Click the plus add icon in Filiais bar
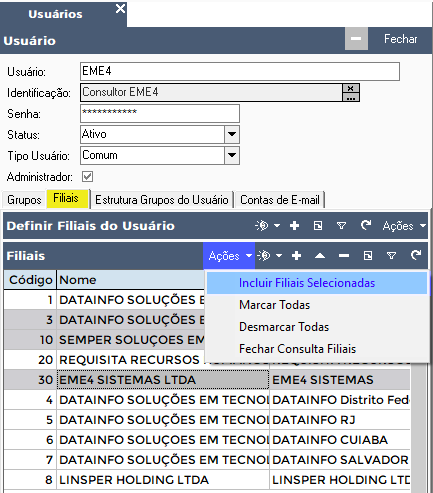 tap(296, 256)
